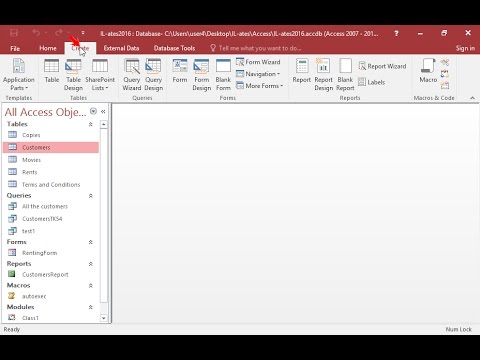
Task: Select the autoexec macro
Action: [51, 296]
